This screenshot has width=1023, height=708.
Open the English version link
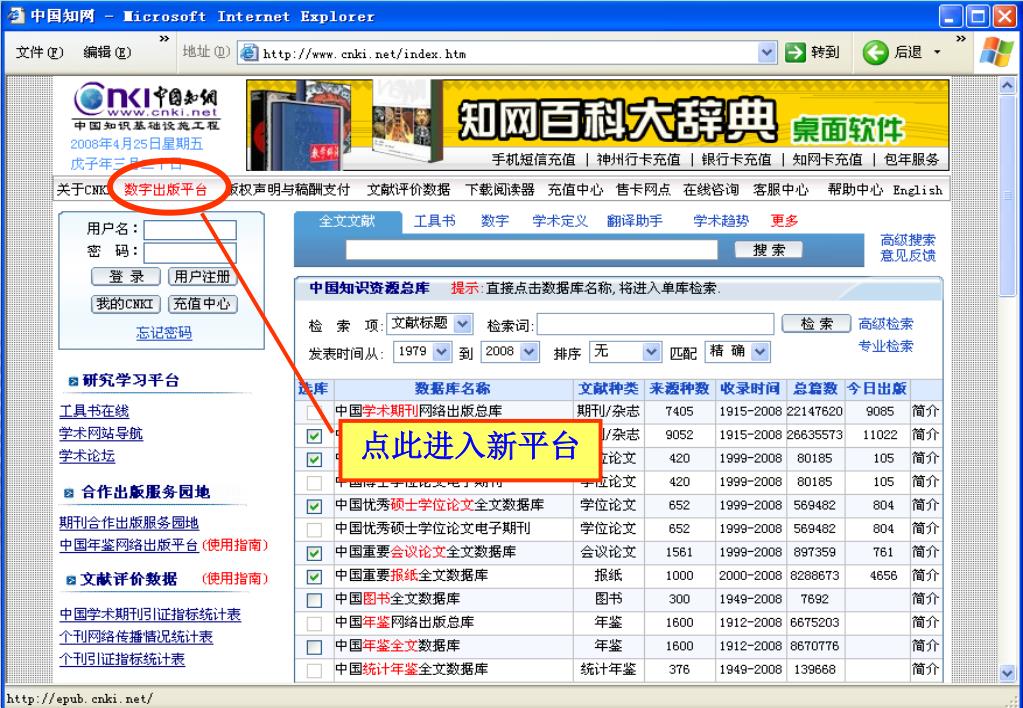pyautogui.click(x=917, y=190)
